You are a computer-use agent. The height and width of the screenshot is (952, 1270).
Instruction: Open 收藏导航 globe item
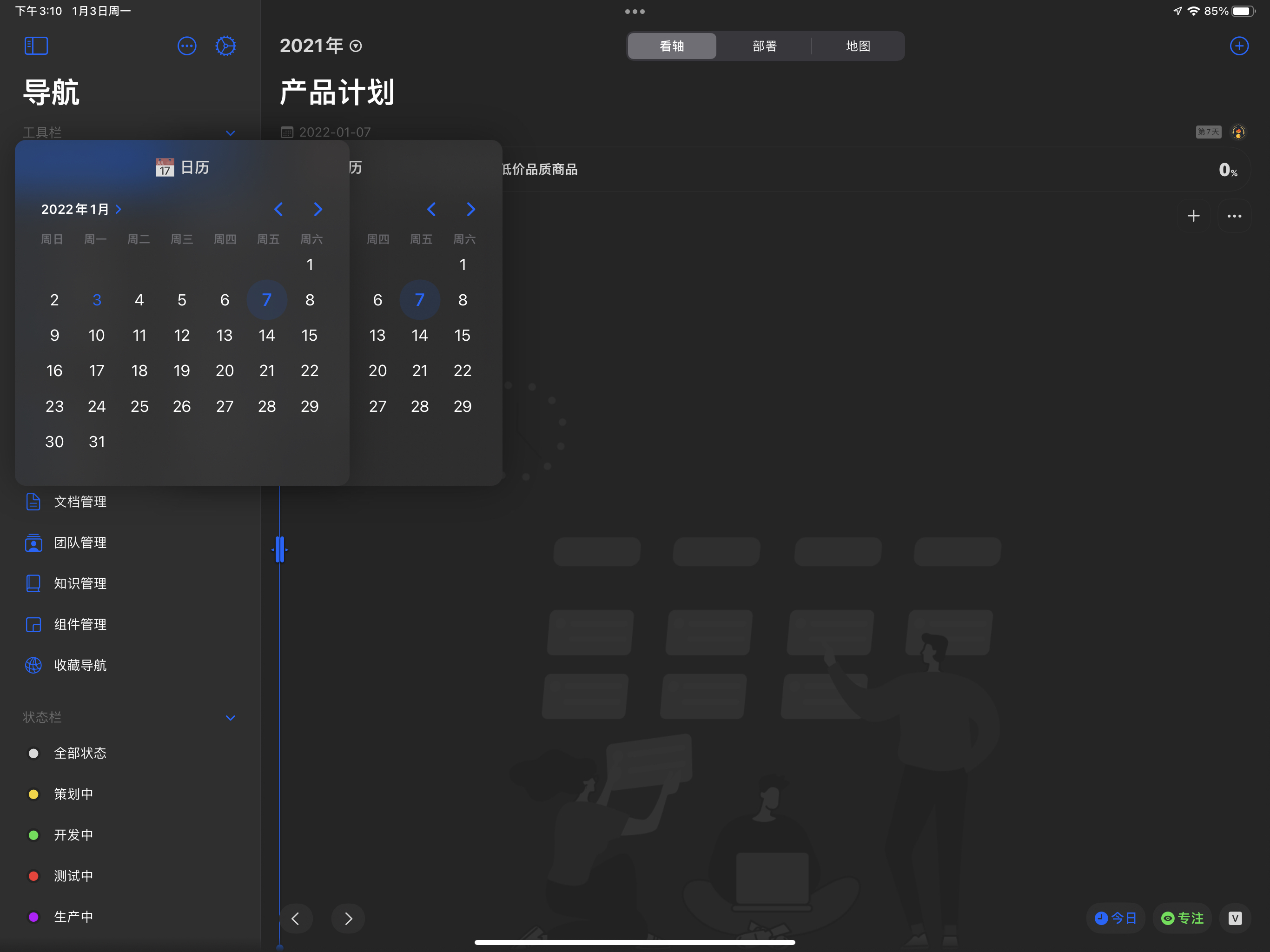tap(80, 665)
